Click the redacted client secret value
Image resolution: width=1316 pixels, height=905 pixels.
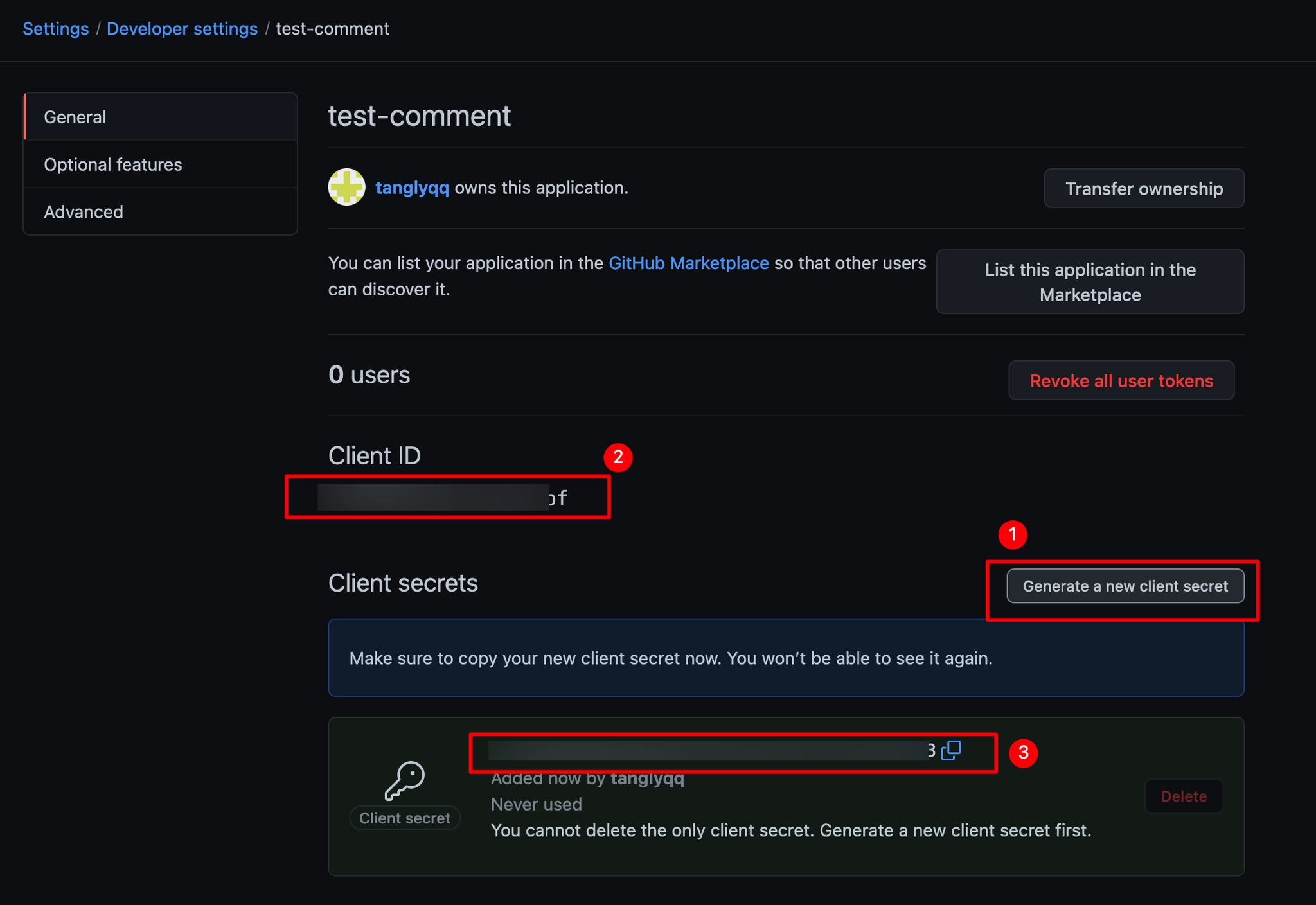[712, 750]
